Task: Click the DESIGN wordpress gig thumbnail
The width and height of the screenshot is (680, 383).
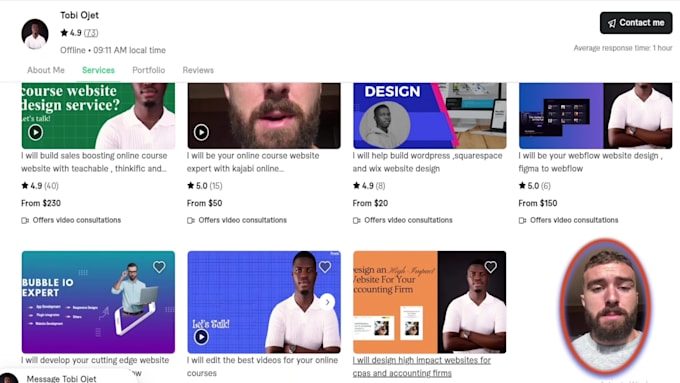Action: click(430, 115)
